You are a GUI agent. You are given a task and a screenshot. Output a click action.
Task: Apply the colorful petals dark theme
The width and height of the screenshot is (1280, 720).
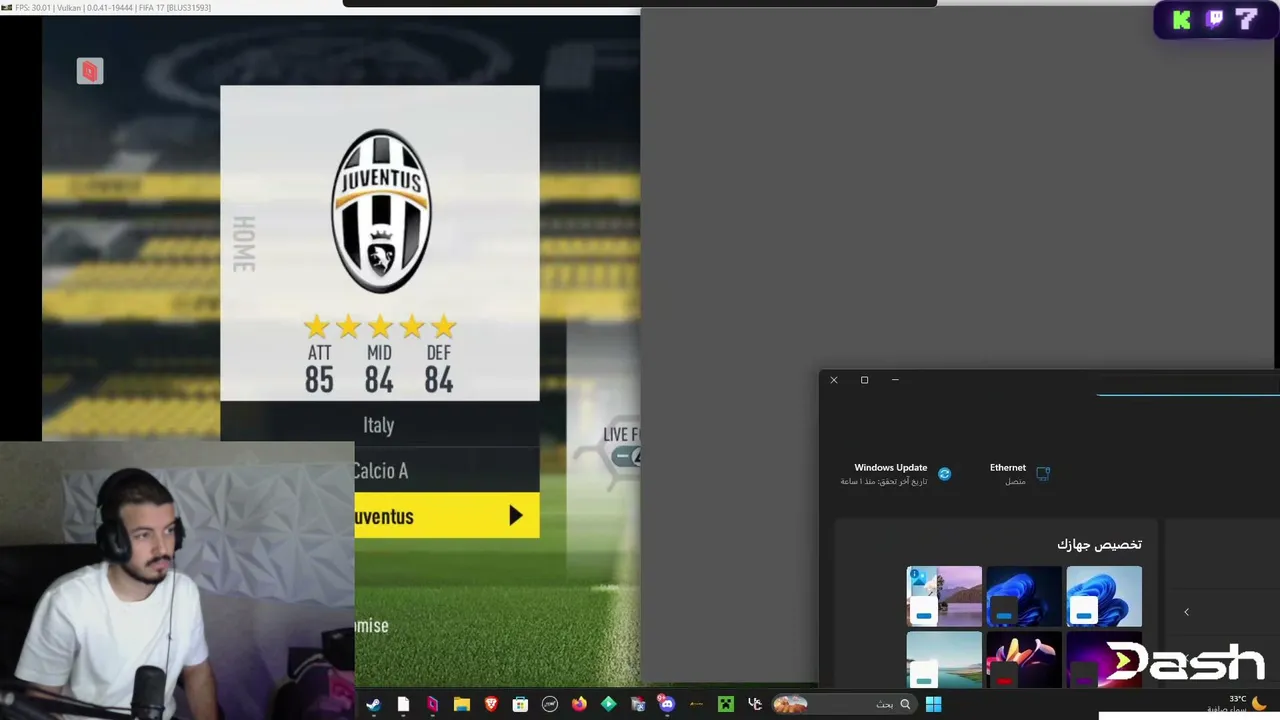pos(1024,659)
